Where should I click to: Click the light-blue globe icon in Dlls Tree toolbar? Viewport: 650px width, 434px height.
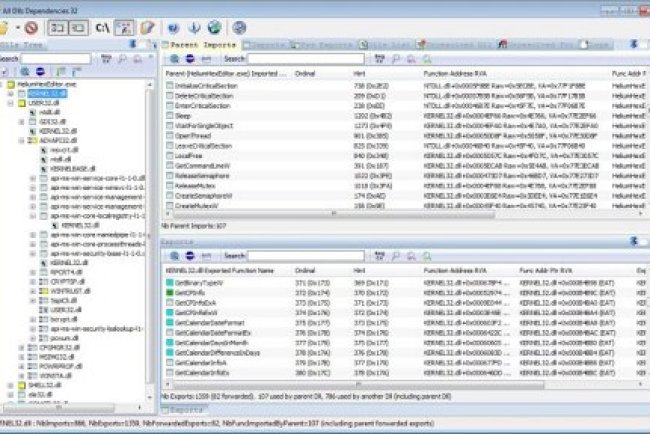point(25,72)
